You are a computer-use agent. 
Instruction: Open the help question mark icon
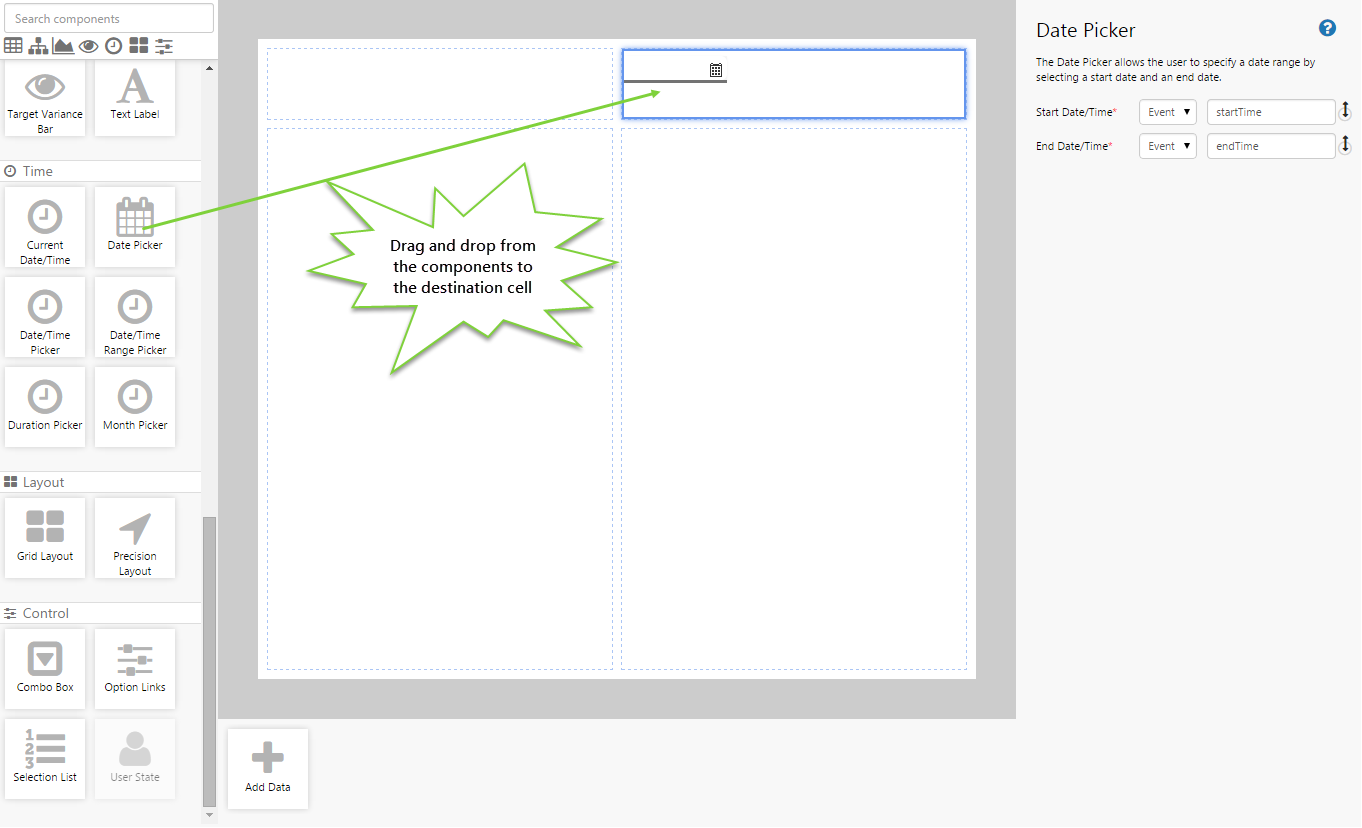tap(1327, 29)
